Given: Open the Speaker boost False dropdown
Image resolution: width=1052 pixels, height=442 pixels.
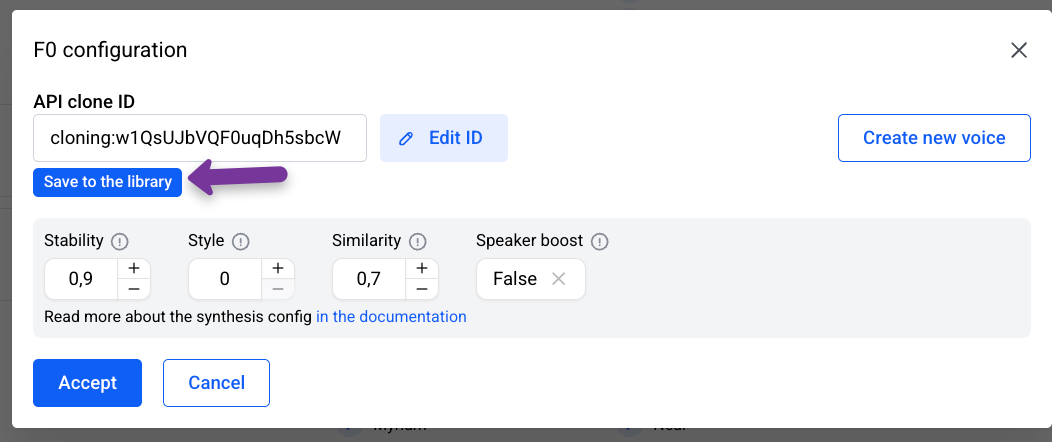Looking at the screenshot, I should [531, 279].
